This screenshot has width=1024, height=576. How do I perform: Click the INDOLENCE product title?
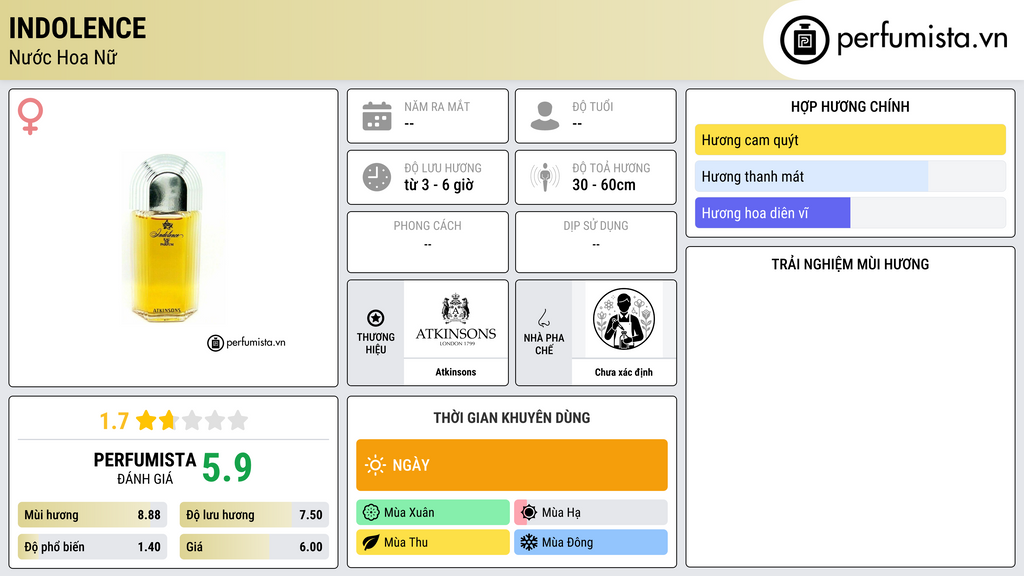tap(77, 28)
